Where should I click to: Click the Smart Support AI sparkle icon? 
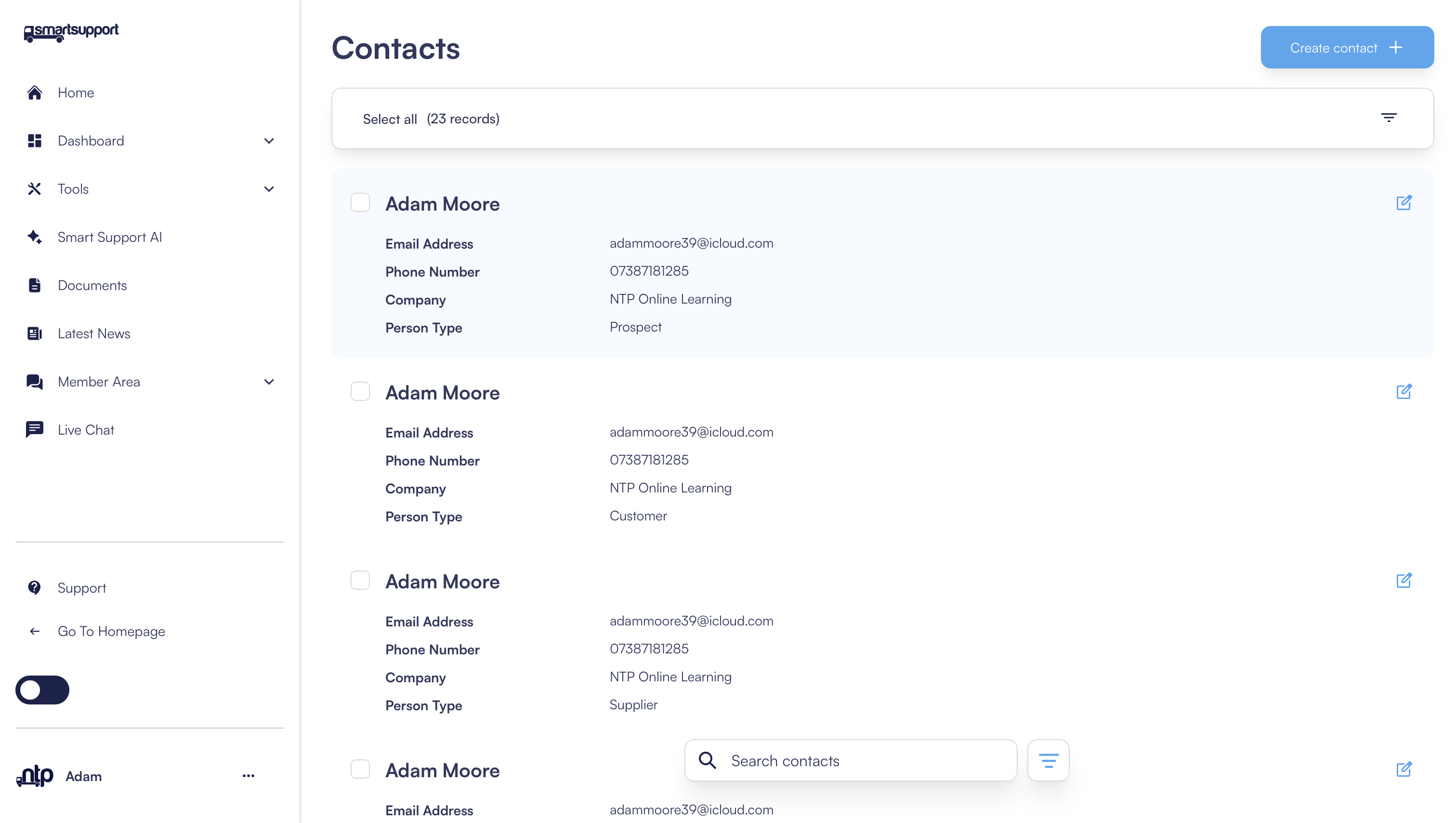[x=35, y=237]
